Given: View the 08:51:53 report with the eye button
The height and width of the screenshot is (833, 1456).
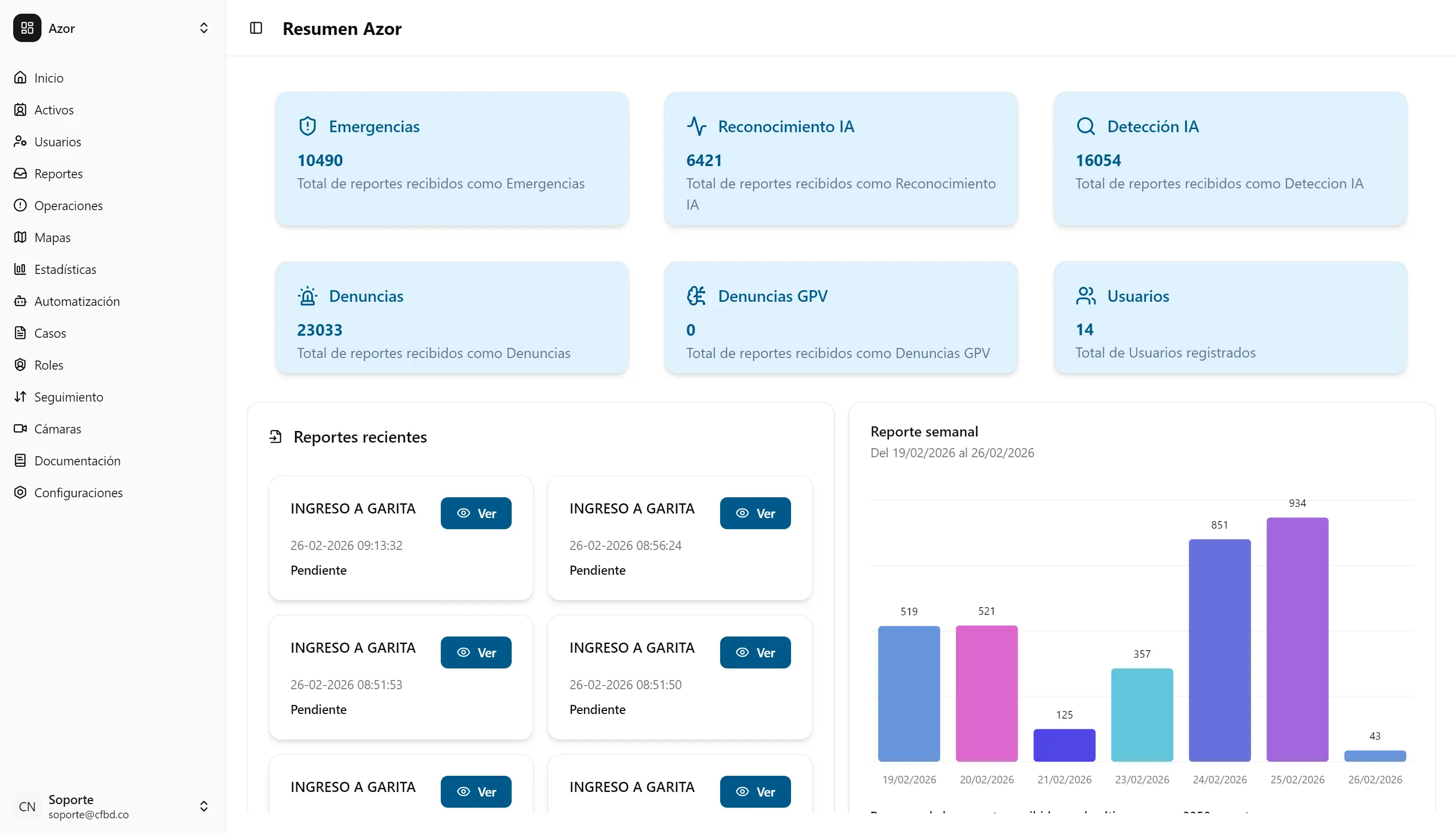Looking at the screenshot, I should [x=476, y=652].
